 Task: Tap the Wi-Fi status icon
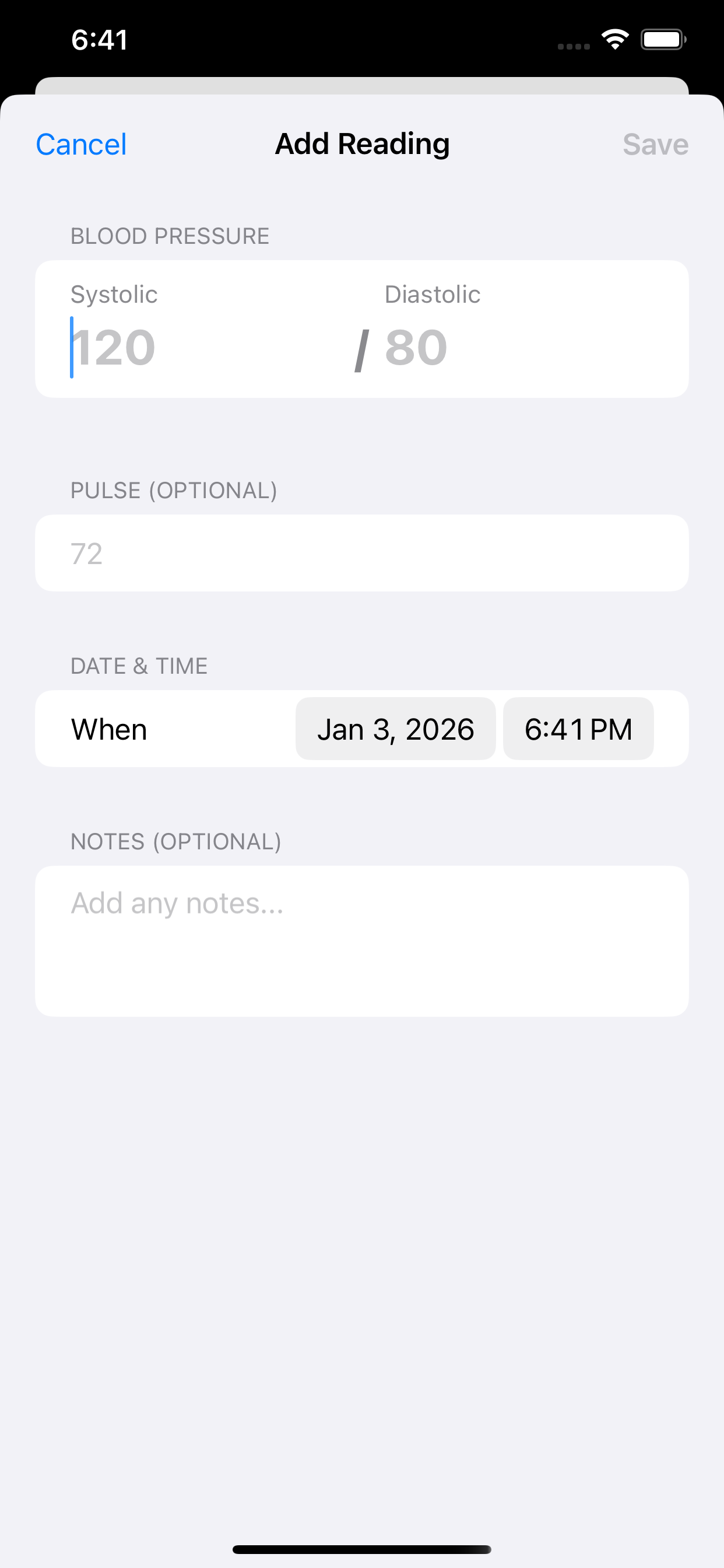[614, 40]
